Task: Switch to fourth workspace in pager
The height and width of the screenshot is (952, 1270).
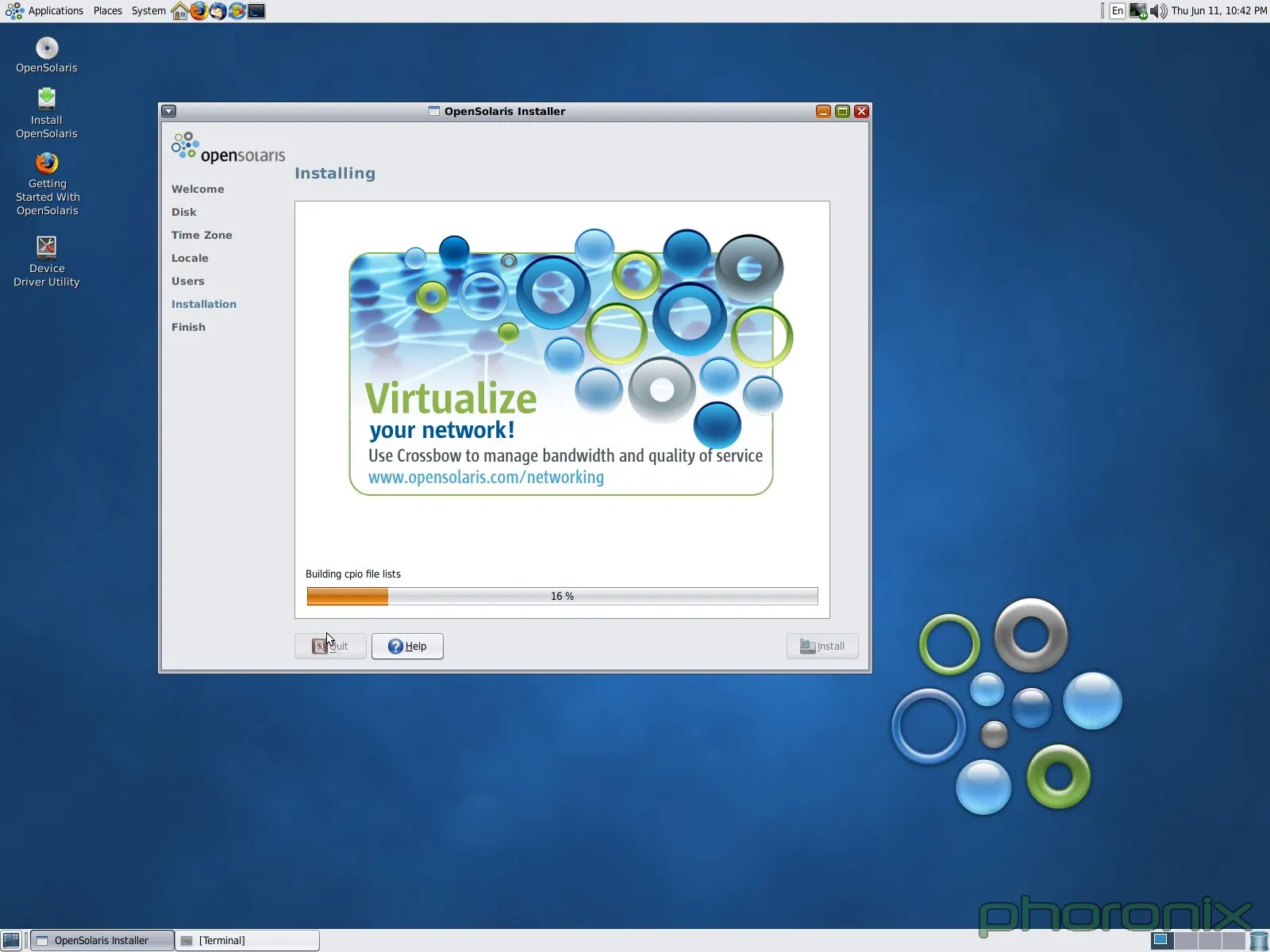Action: pos(1233,940)
